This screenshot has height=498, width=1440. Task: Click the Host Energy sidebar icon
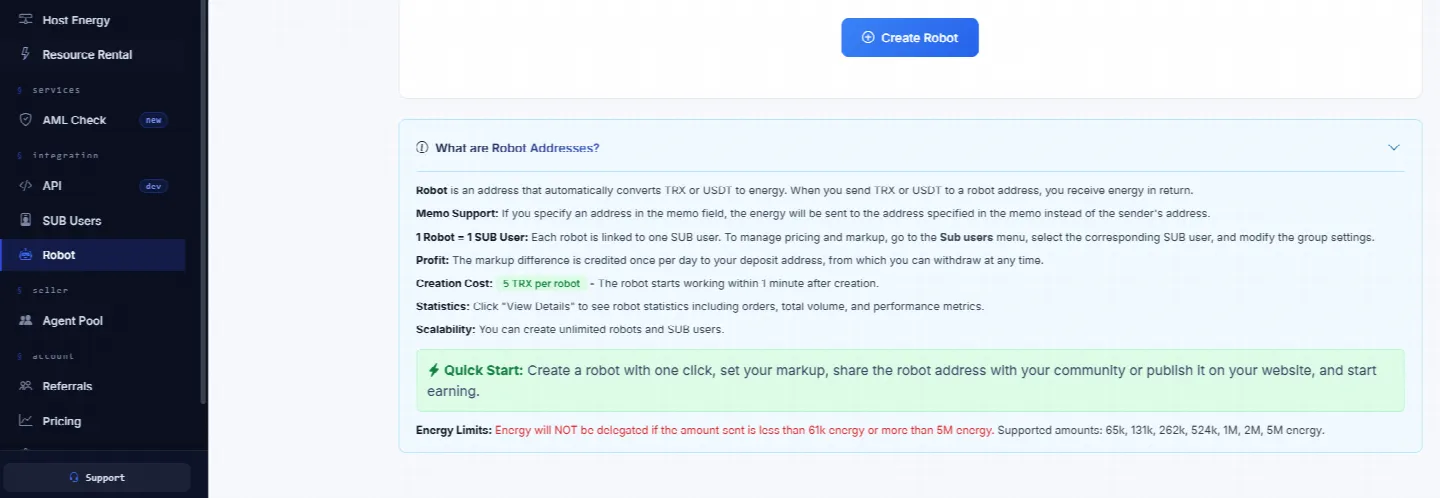tap(26, 20)
